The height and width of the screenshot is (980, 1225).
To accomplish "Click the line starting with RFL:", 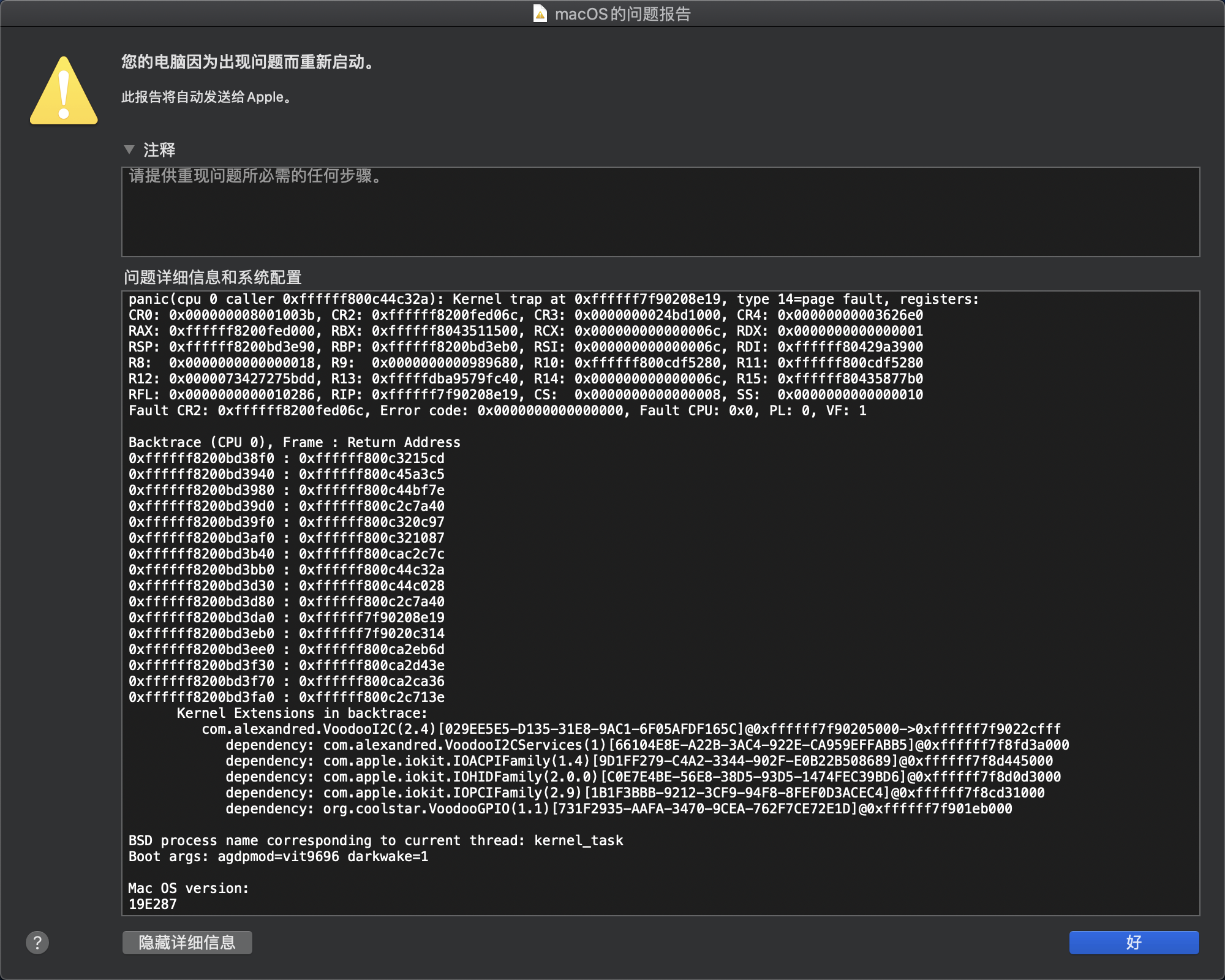I will (x=526, y=394).
